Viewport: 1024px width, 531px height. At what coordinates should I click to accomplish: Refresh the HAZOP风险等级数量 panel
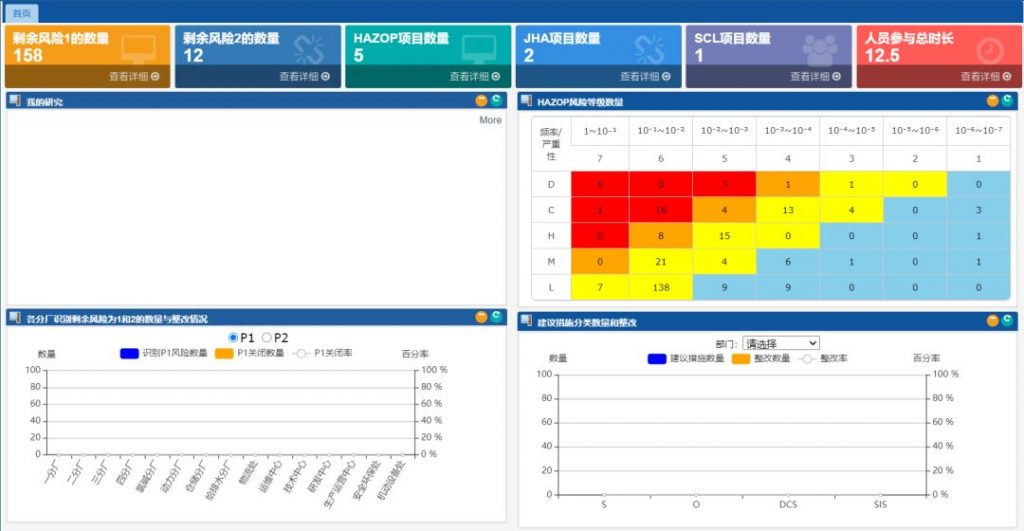point(1007,100)
